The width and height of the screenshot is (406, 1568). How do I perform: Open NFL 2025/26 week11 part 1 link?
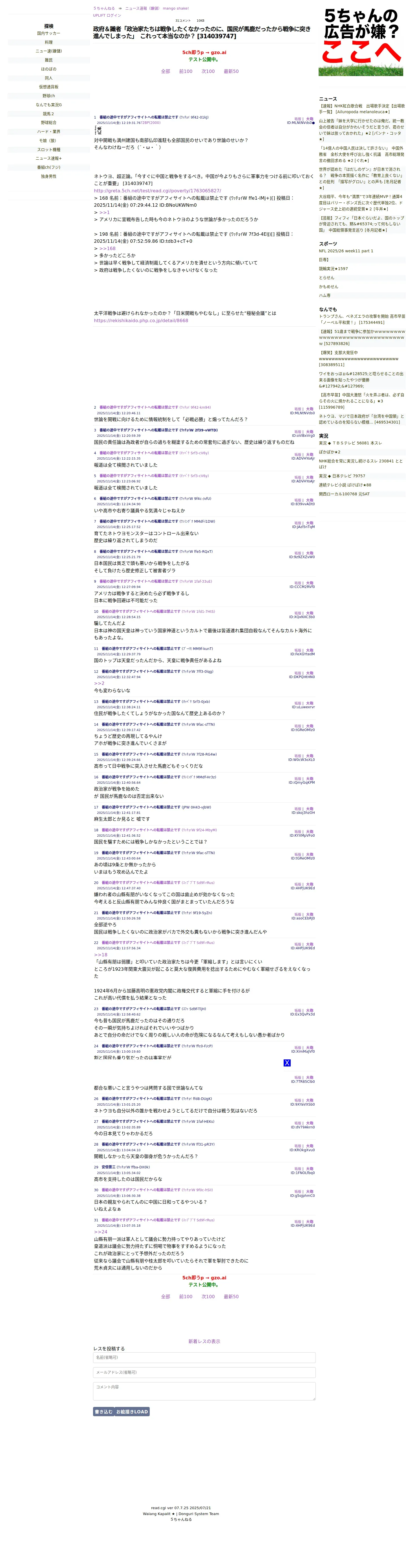click(x=346, y=251)
